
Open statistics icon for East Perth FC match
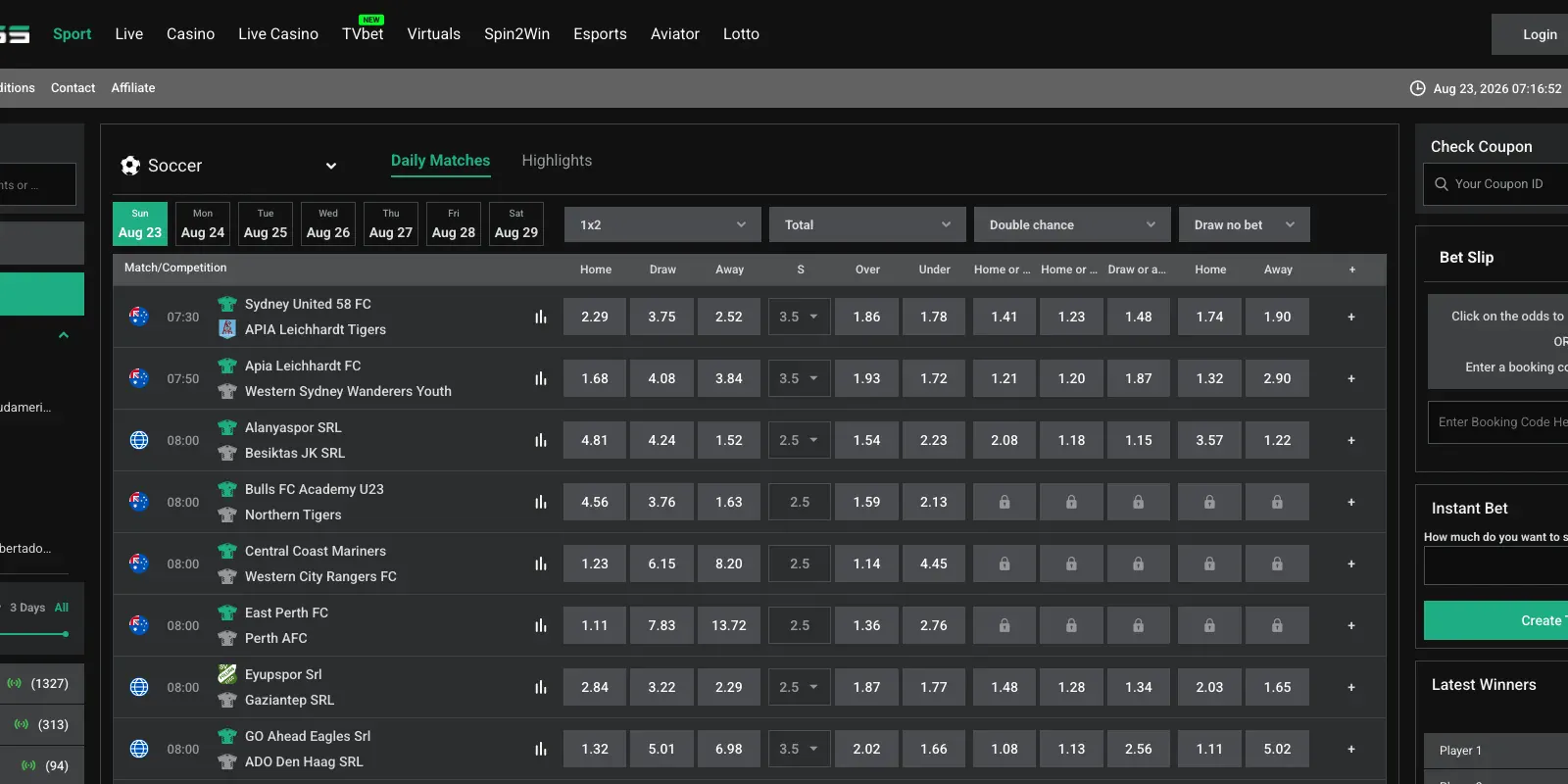pos(540,625)
